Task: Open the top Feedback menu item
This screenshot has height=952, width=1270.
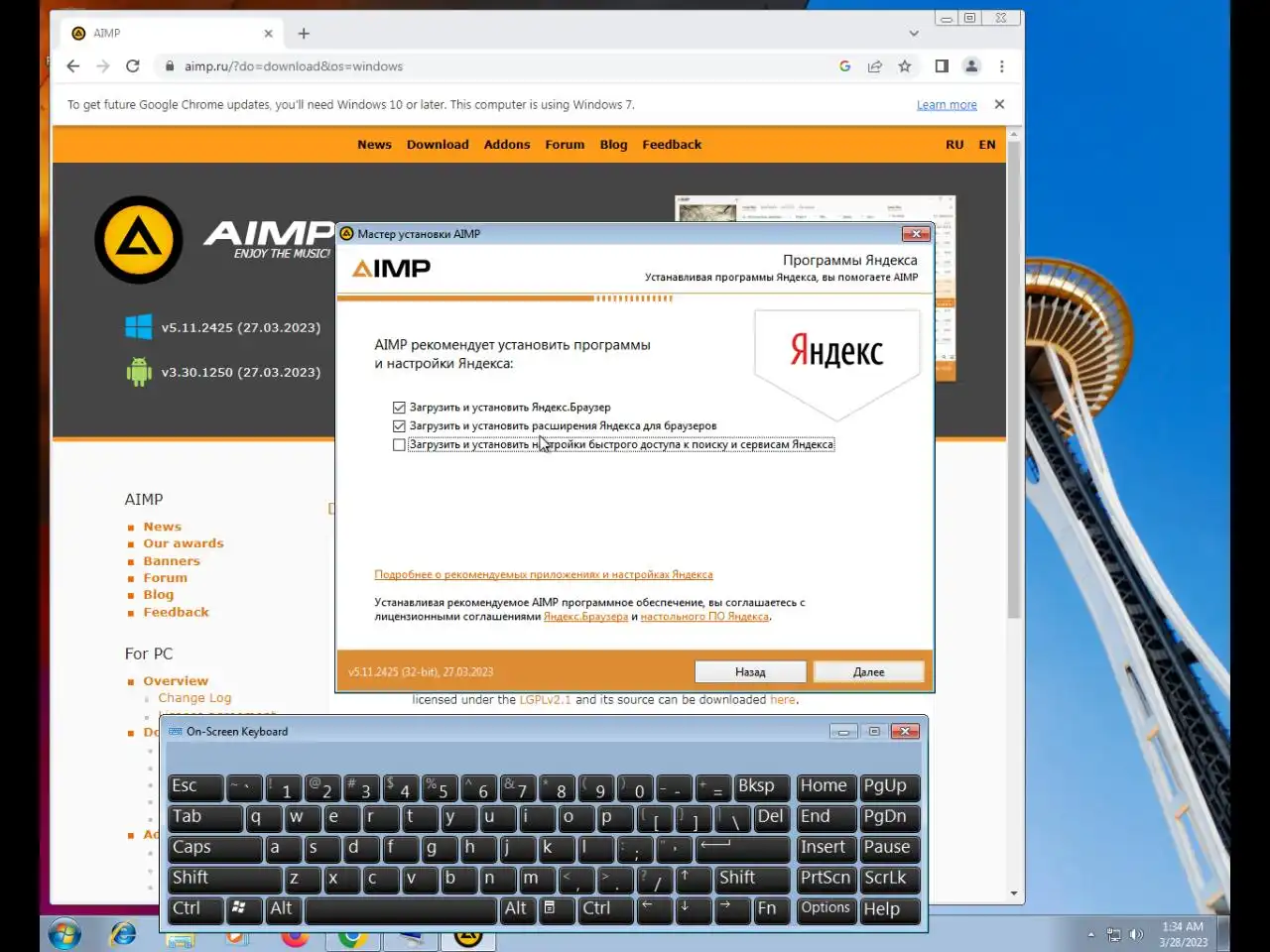Action: (x=672, y=145)
